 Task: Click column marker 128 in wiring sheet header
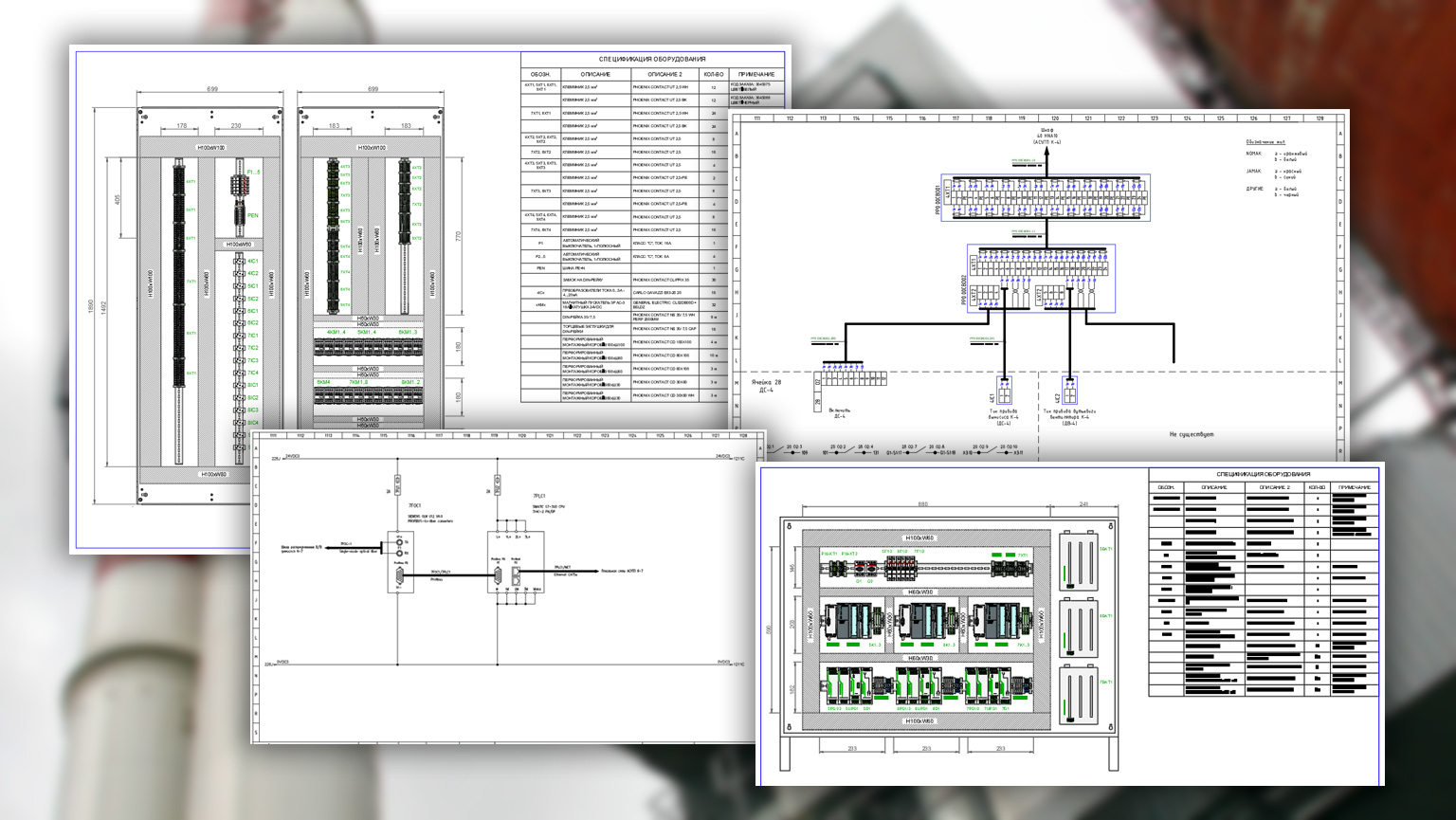pyautogui.click(x=1319, y=118)
